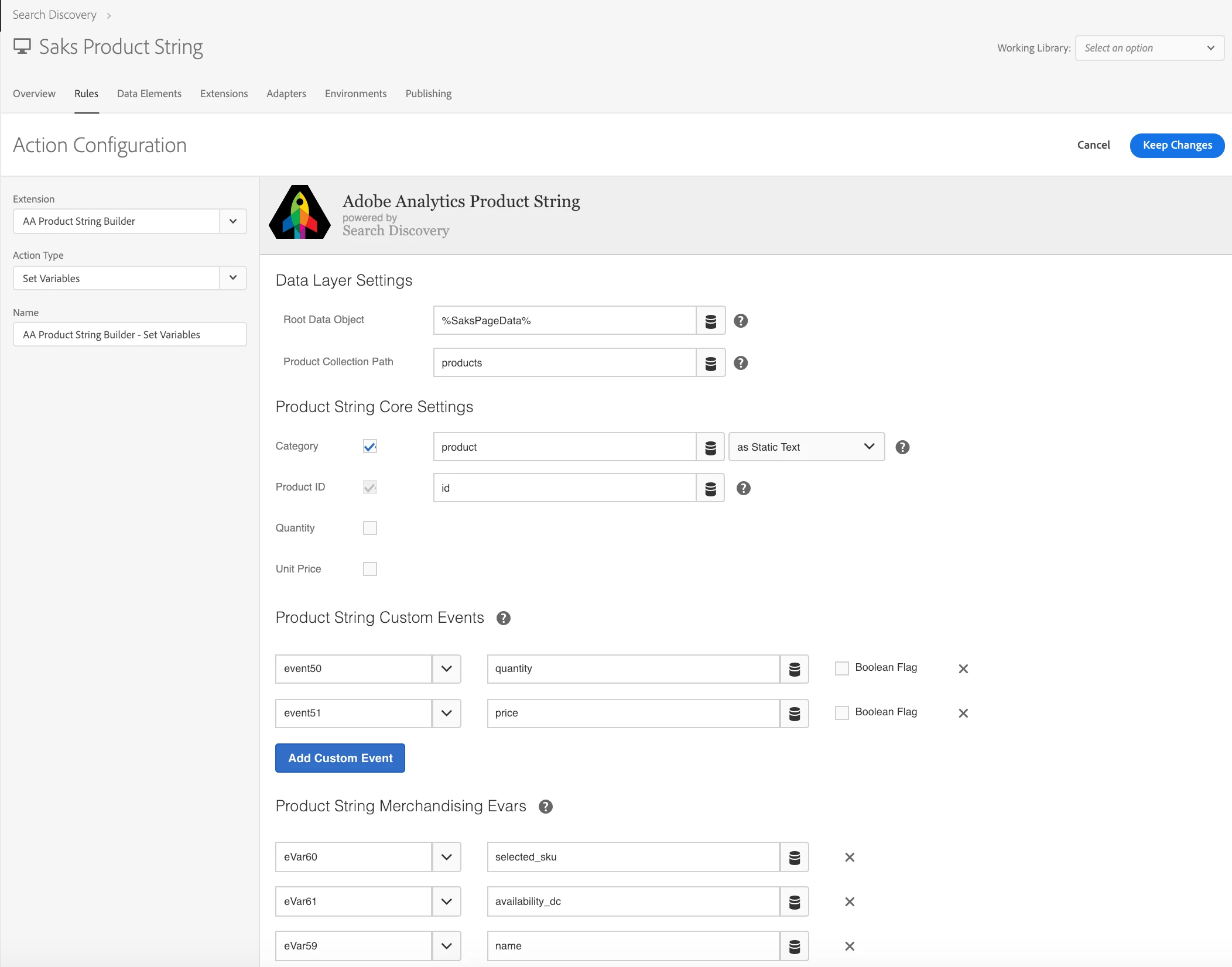
Task: Open help icon for Product String Merchandising Evars
Action: (x=545, y=807)
